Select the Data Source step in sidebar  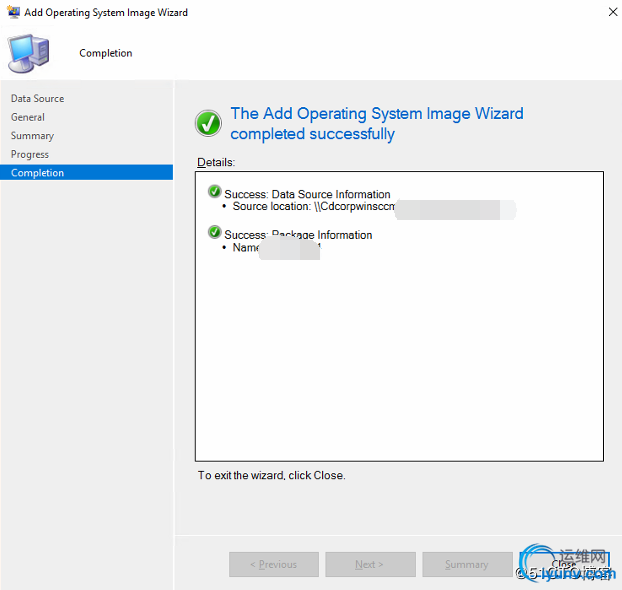[37, 98]
